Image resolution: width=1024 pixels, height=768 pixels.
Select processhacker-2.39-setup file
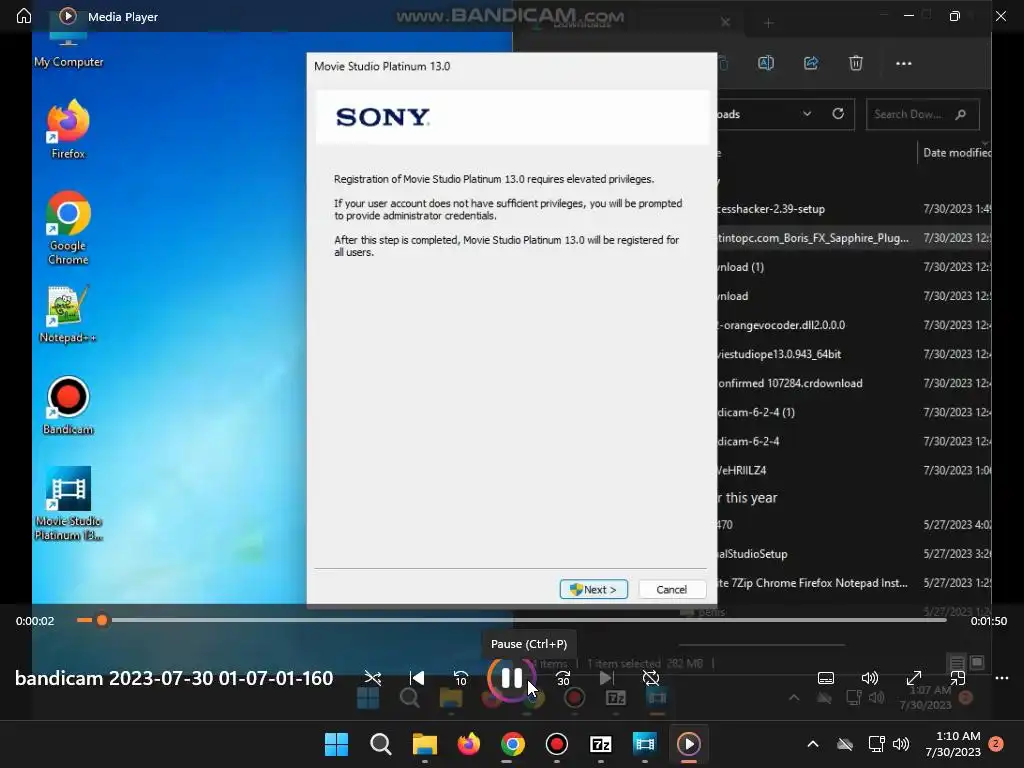[854, 209]
